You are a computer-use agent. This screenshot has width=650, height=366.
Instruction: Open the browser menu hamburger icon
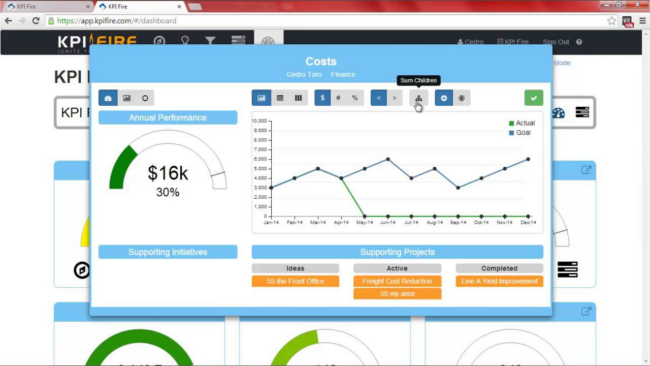642,21
